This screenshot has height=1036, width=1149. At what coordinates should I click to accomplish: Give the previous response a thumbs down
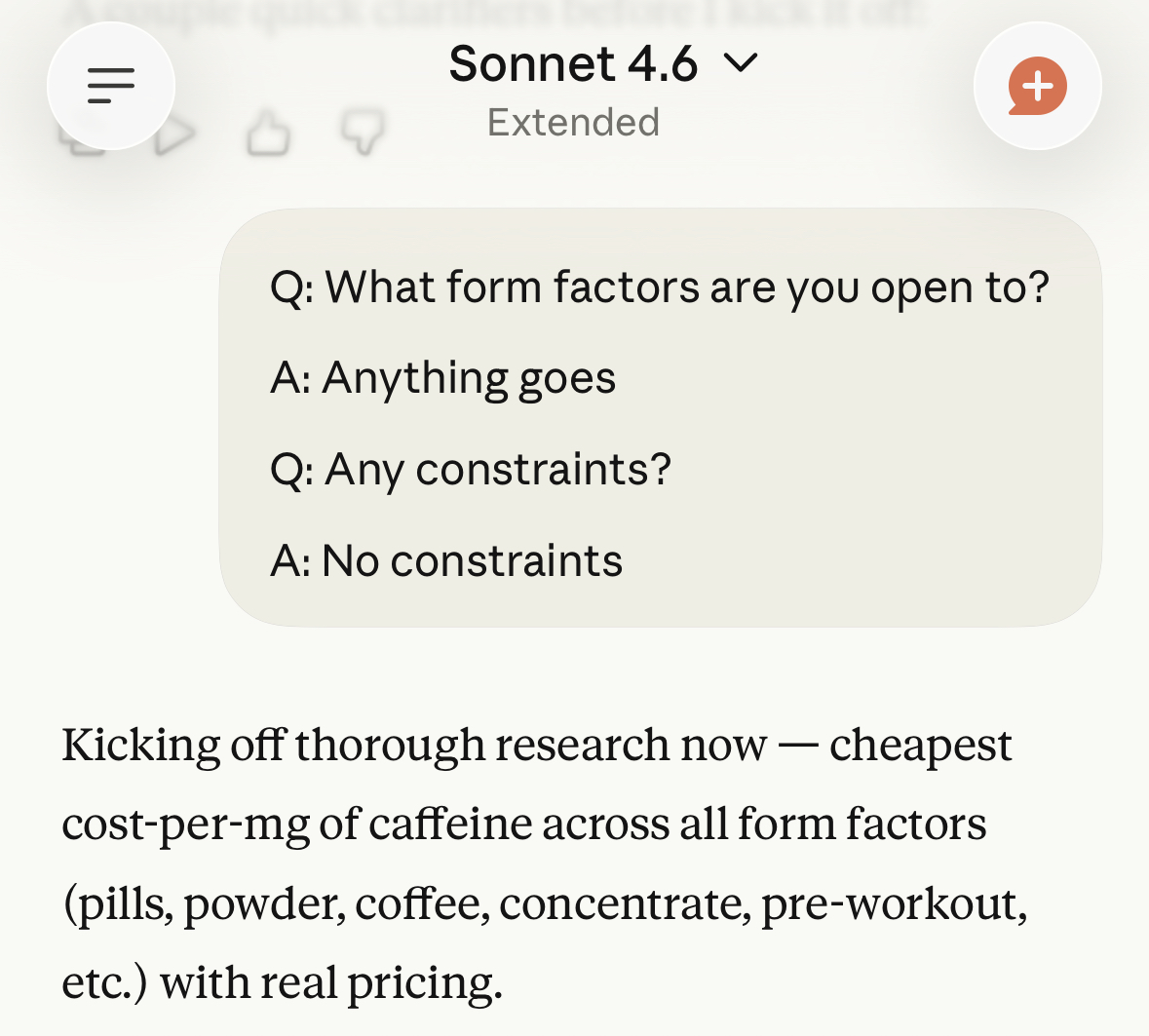tap(363, 133)
